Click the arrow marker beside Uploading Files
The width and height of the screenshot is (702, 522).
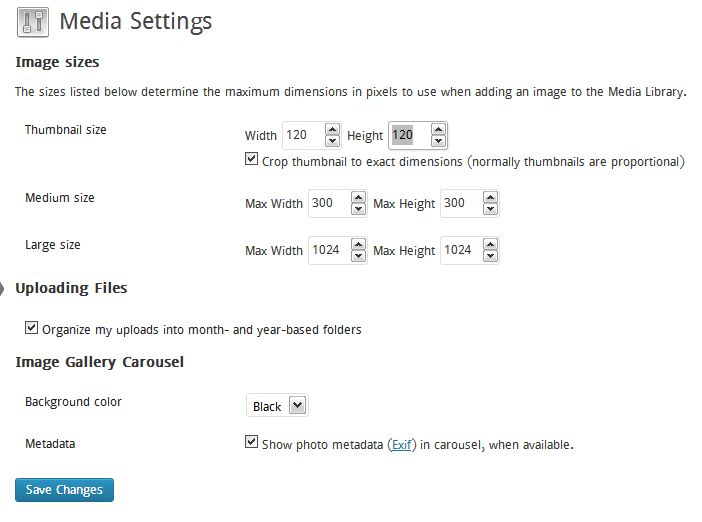2,289
